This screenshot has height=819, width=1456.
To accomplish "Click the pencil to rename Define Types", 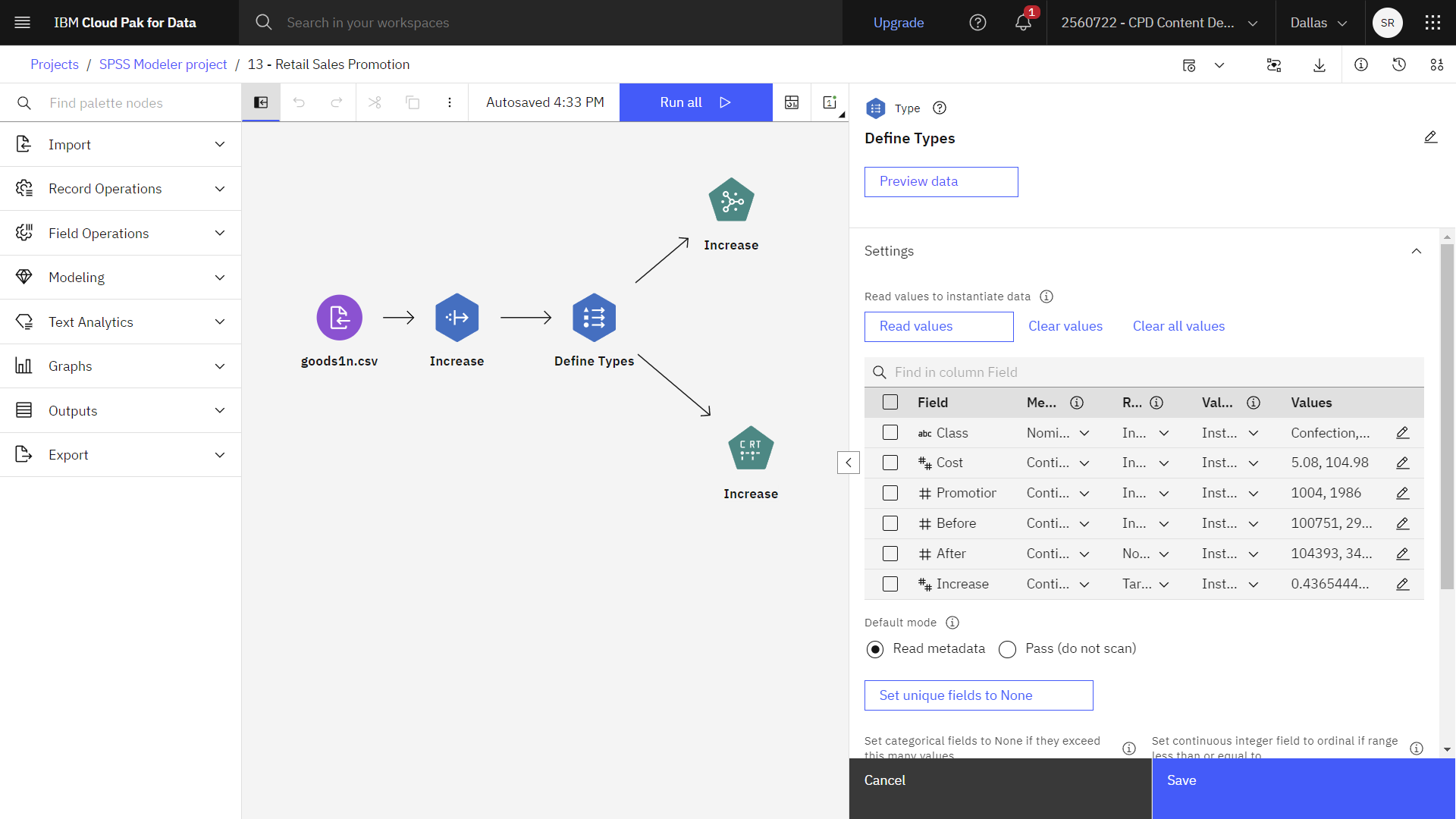I will pos(1430,137).
